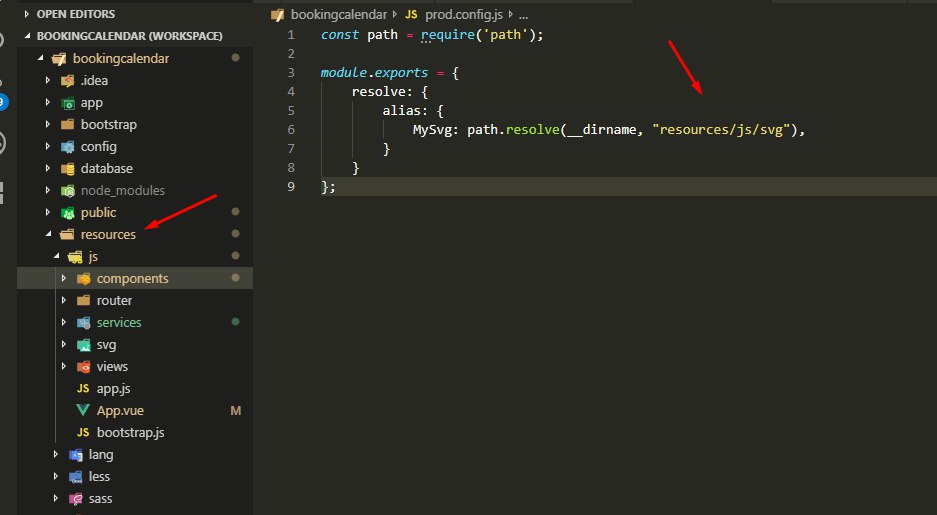This screenshot has height=515, width=937.
Task: Expand the lang folder arrow
Action: 56,455
